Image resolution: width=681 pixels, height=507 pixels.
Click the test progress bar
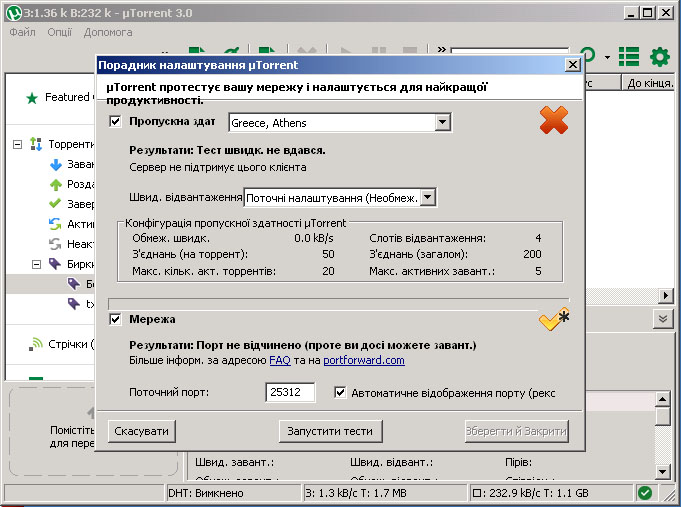coord(338,303)
